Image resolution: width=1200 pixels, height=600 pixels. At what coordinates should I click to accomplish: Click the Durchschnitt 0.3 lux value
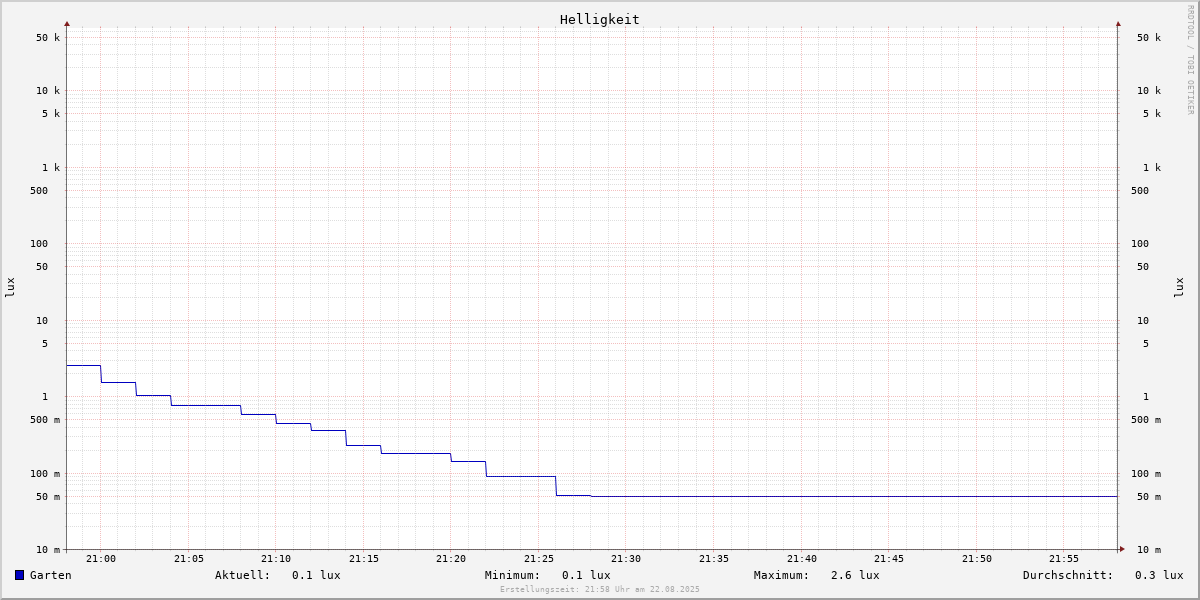1159,575
